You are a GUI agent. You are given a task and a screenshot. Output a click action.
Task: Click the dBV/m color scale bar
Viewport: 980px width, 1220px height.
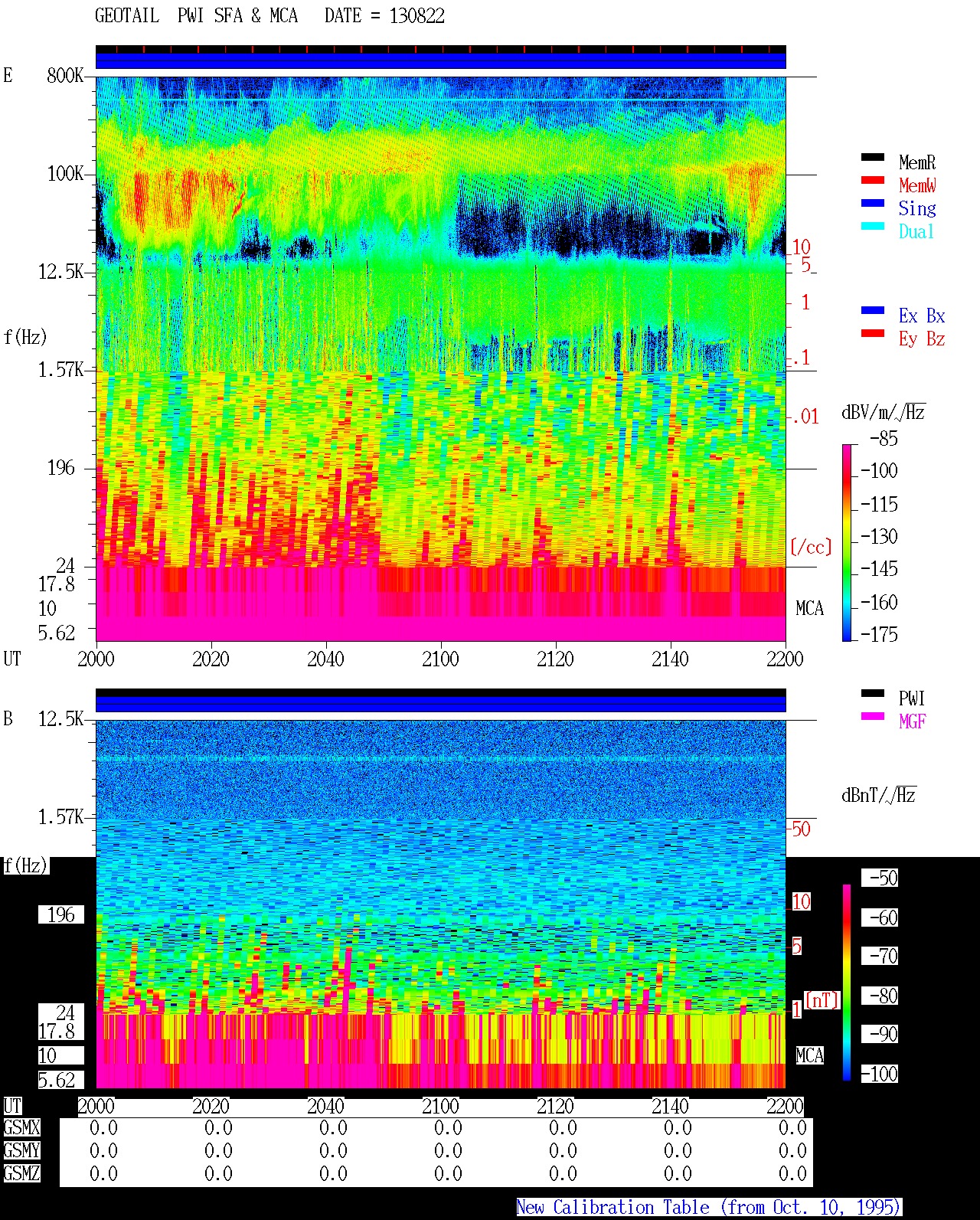(847, 542)
